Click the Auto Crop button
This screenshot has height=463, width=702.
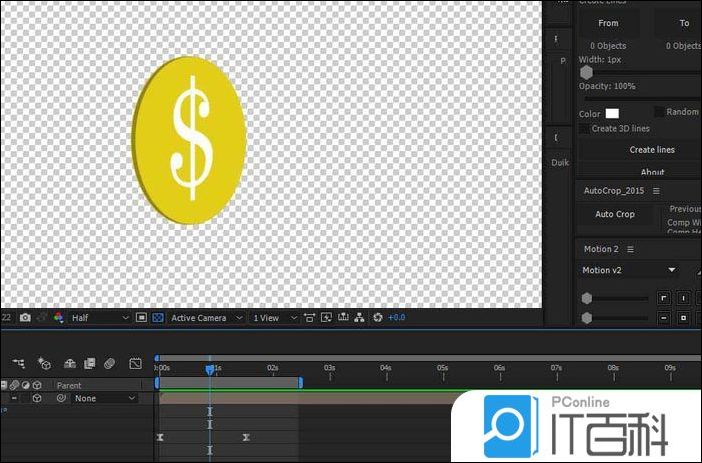tap(615, 214)
